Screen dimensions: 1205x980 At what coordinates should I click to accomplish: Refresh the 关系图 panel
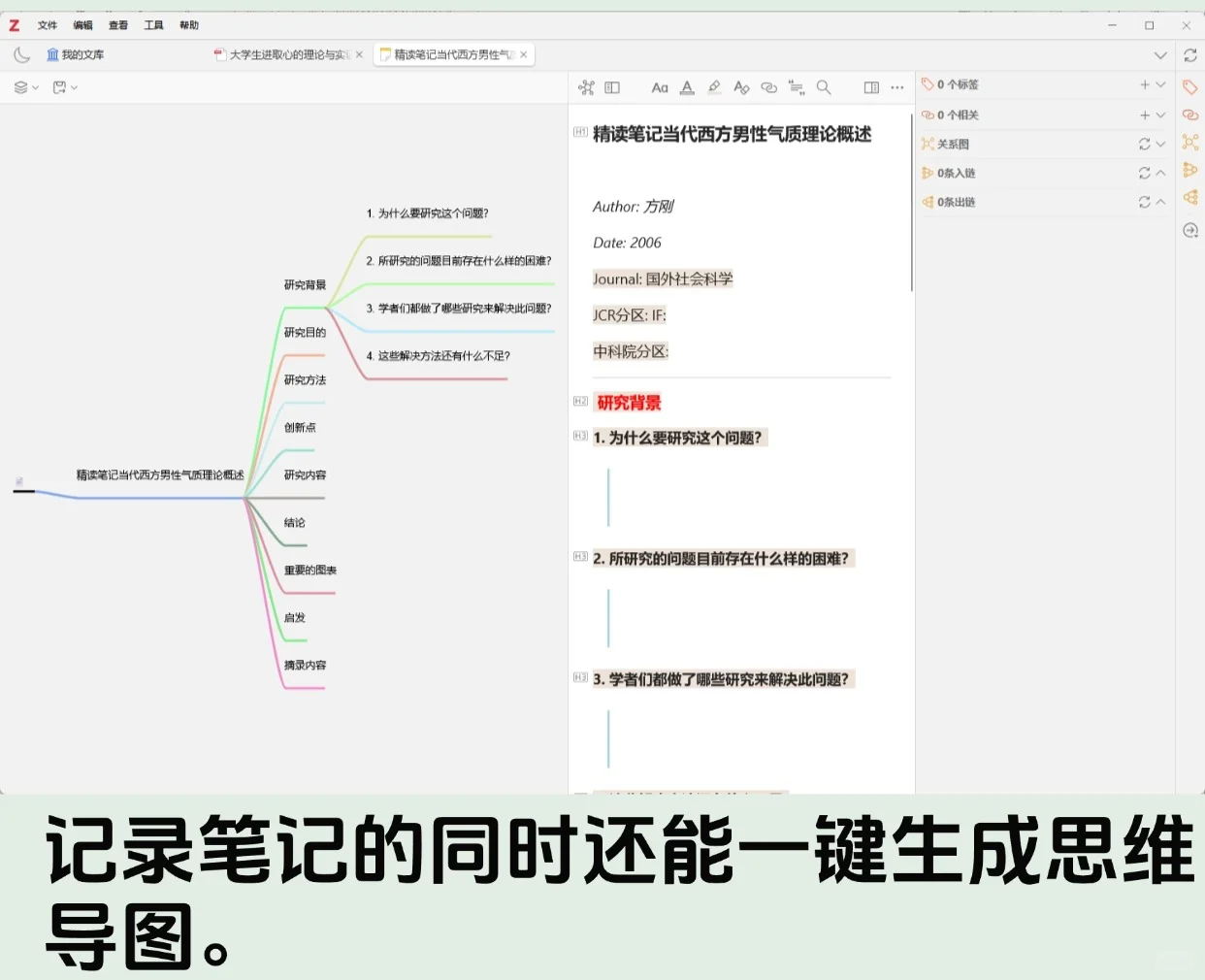click(1144, 144)
